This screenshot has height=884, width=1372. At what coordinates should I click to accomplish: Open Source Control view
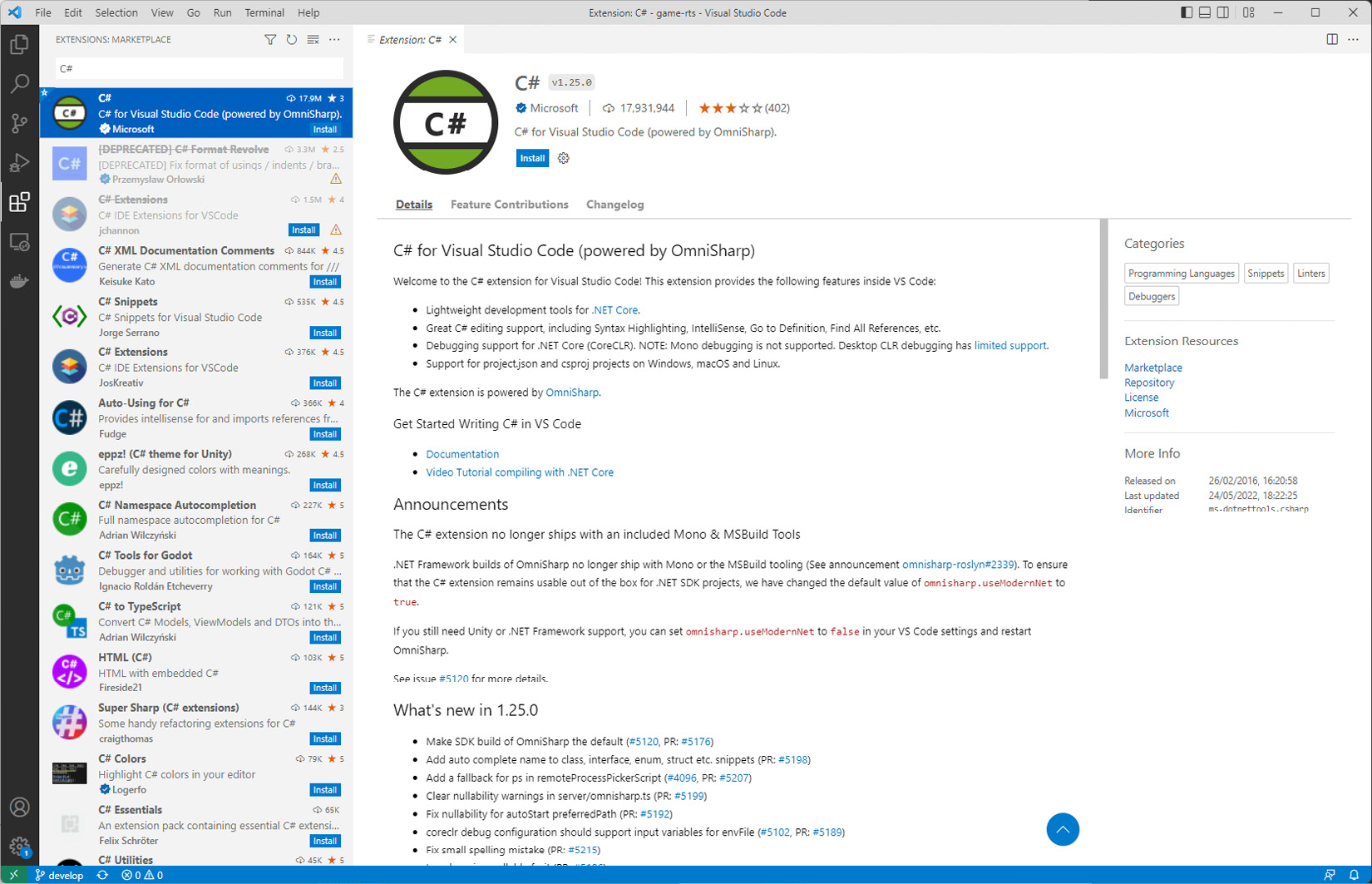(x=19, y=123)
